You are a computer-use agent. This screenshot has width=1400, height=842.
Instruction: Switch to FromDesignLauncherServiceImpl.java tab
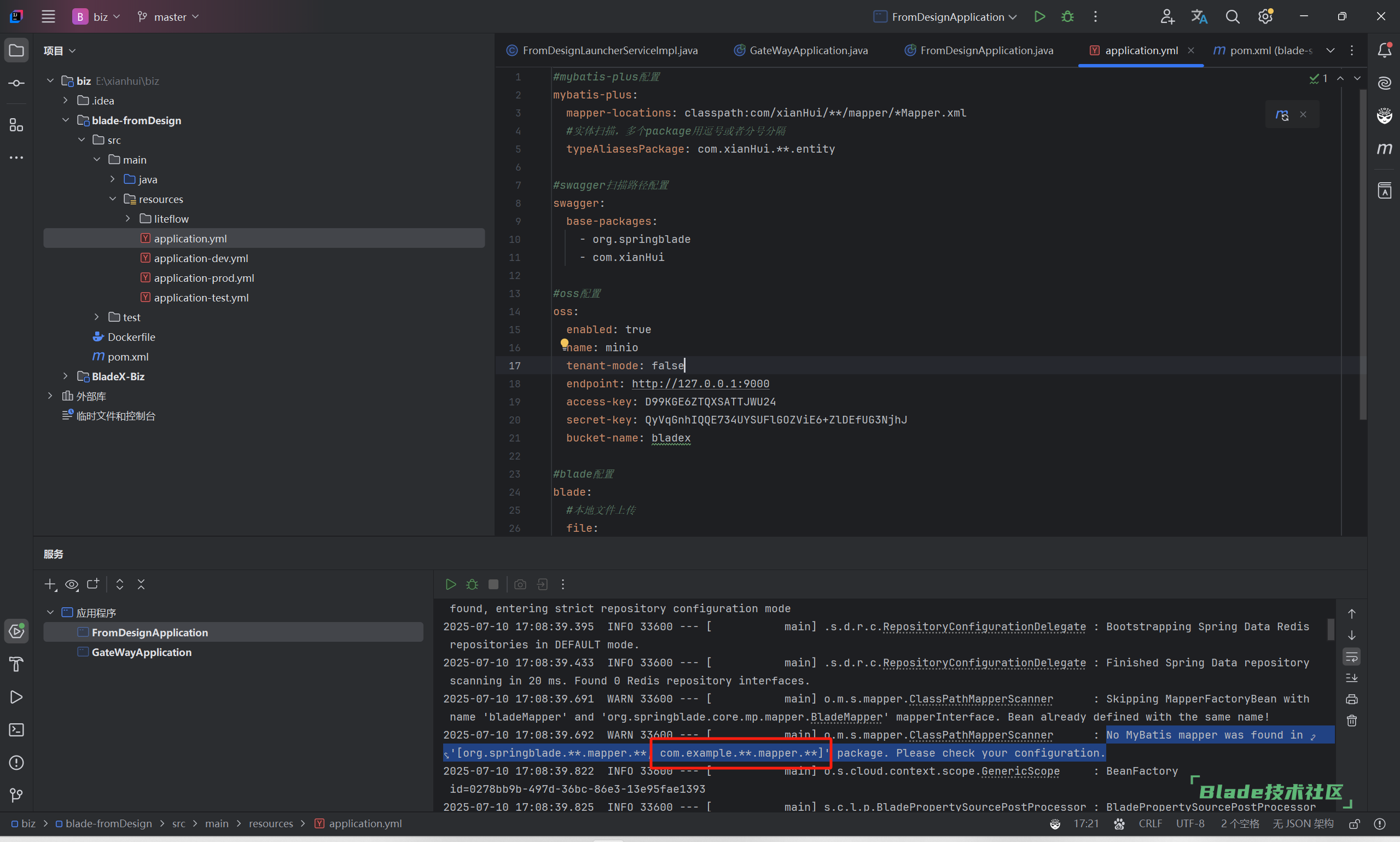[x=602, y=50]
